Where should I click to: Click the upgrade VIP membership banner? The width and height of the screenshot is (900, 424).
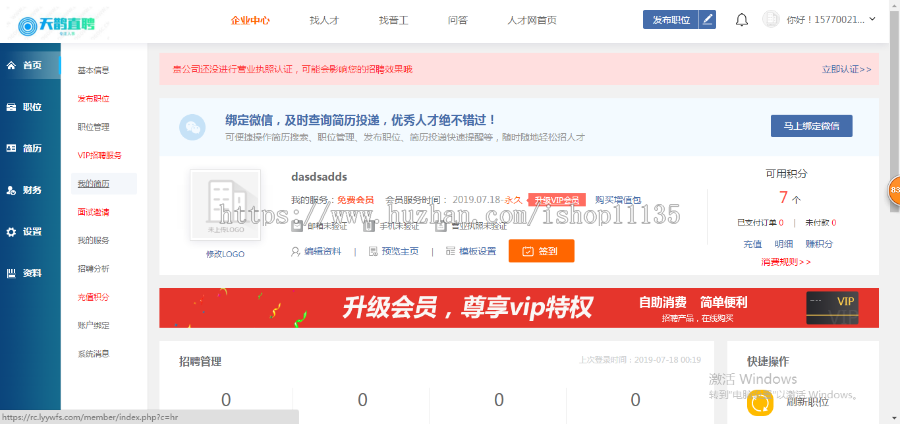point(519,307)
